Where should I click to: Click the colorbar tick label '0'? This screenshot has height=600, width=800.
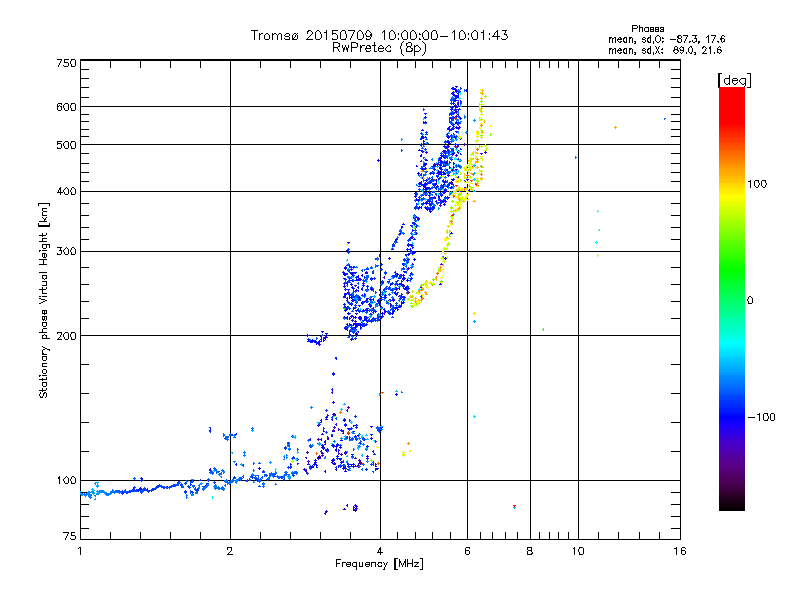[x=750, y=301]
